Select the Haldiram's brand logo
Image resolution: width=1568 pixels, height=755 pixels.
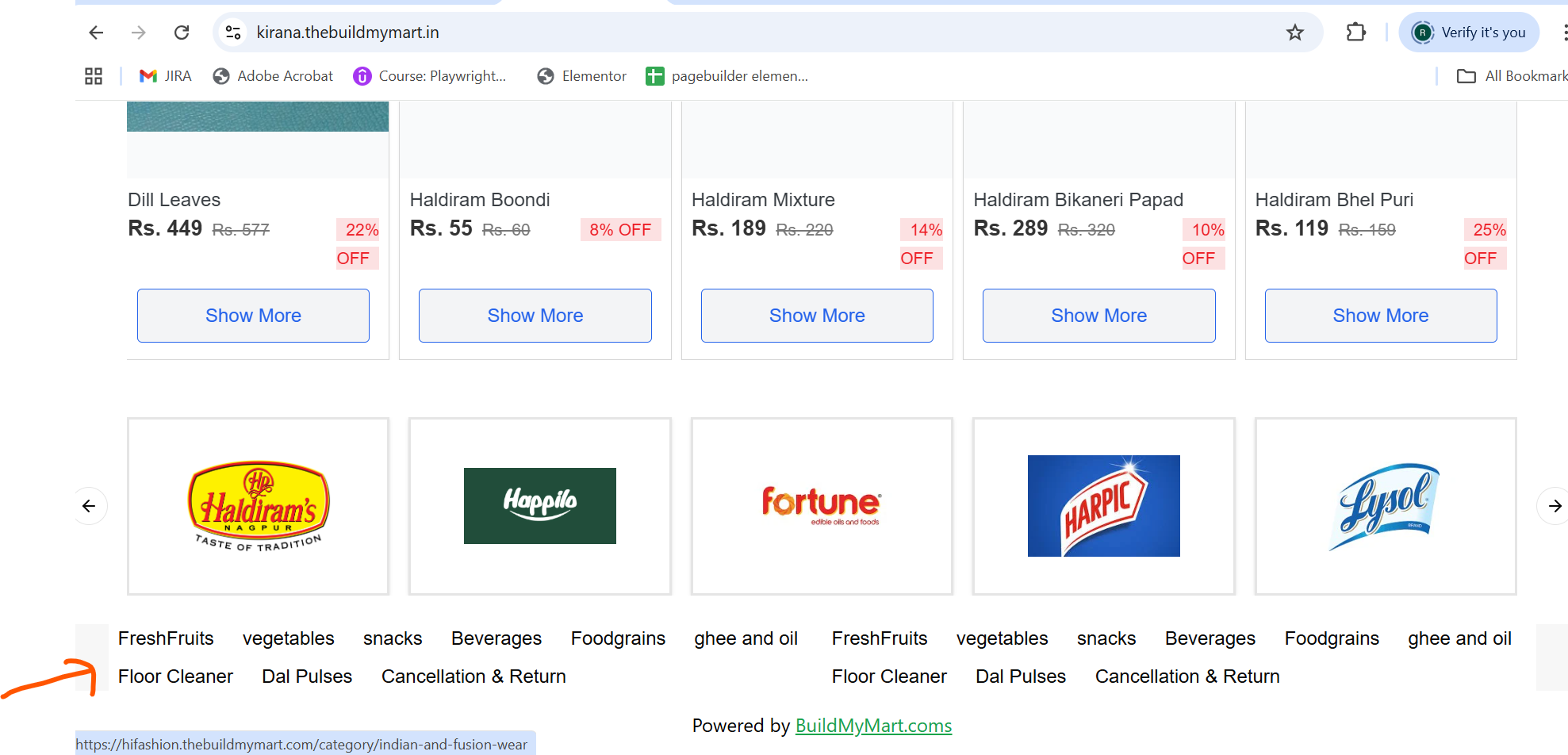259,506
